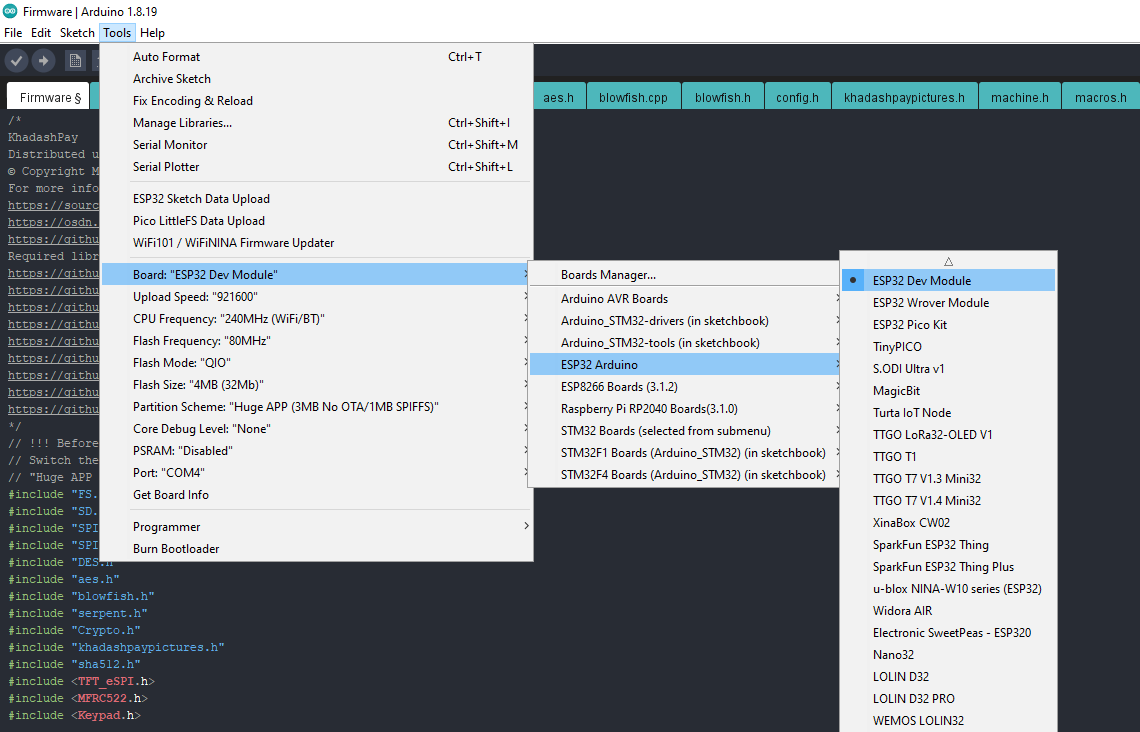
Task: Expand Core Debug Level "None" submenu
Action: 317,429
